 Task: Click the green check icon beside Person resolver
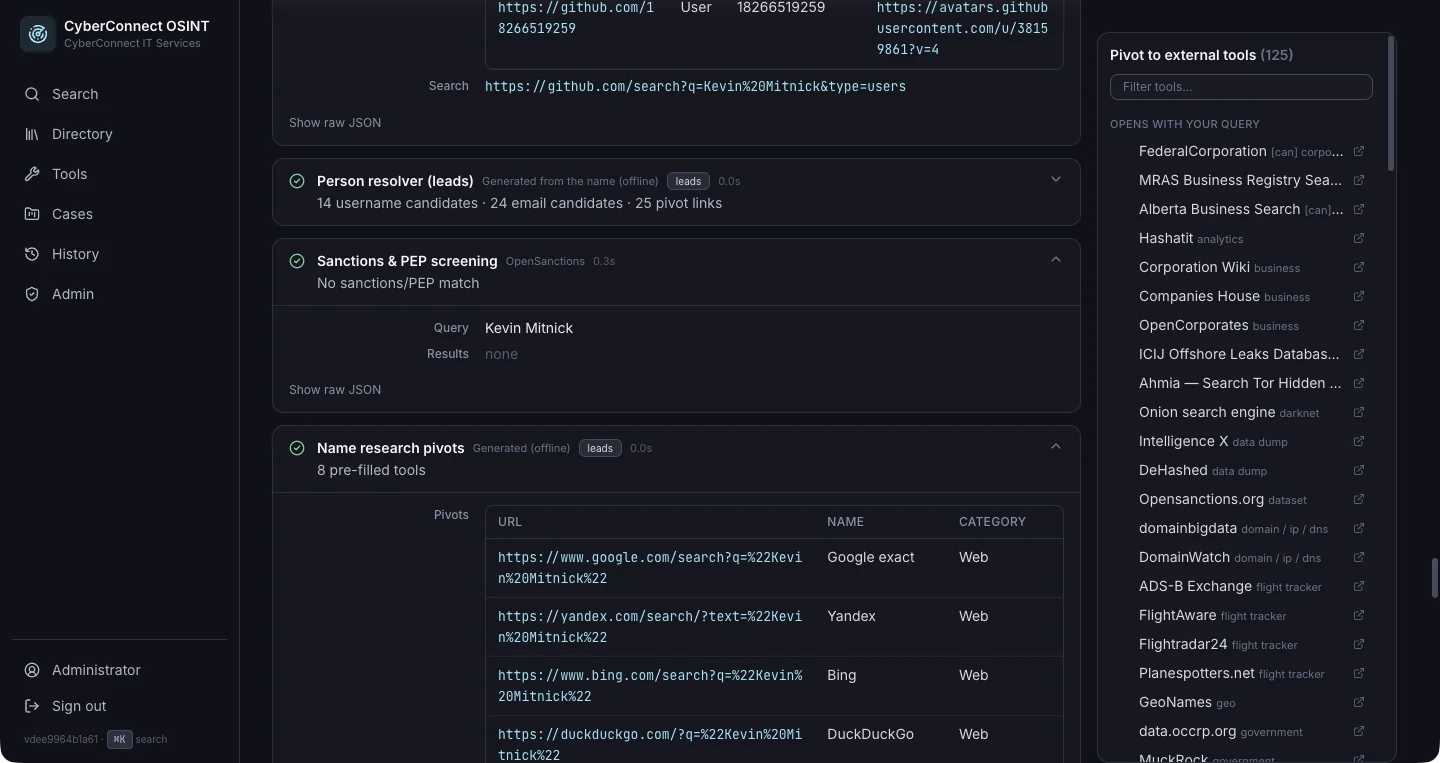297,181
